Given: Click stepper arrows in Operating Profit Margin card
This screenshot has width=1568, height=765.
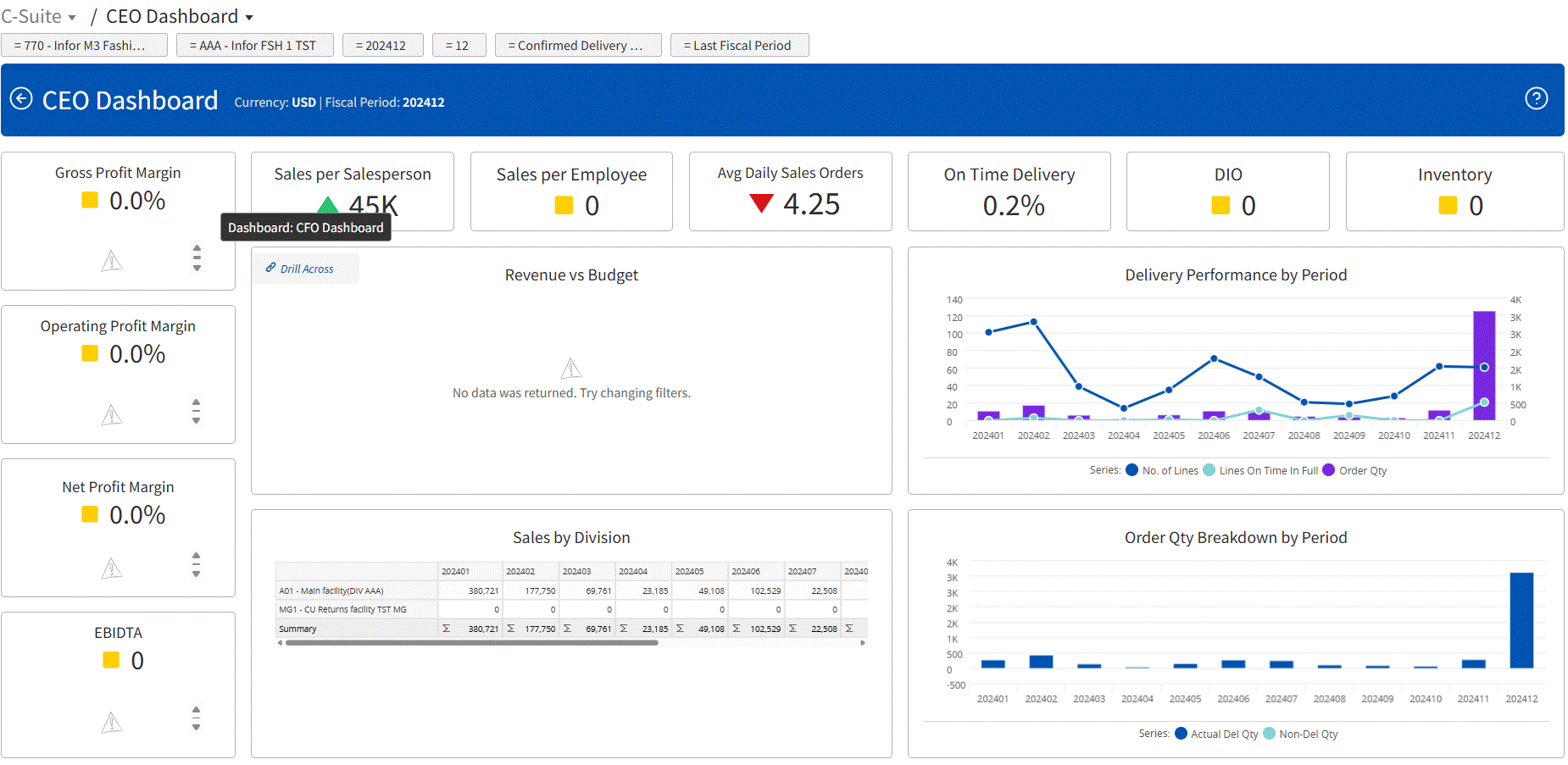Looking at the screenshot, I should [196, 412].
